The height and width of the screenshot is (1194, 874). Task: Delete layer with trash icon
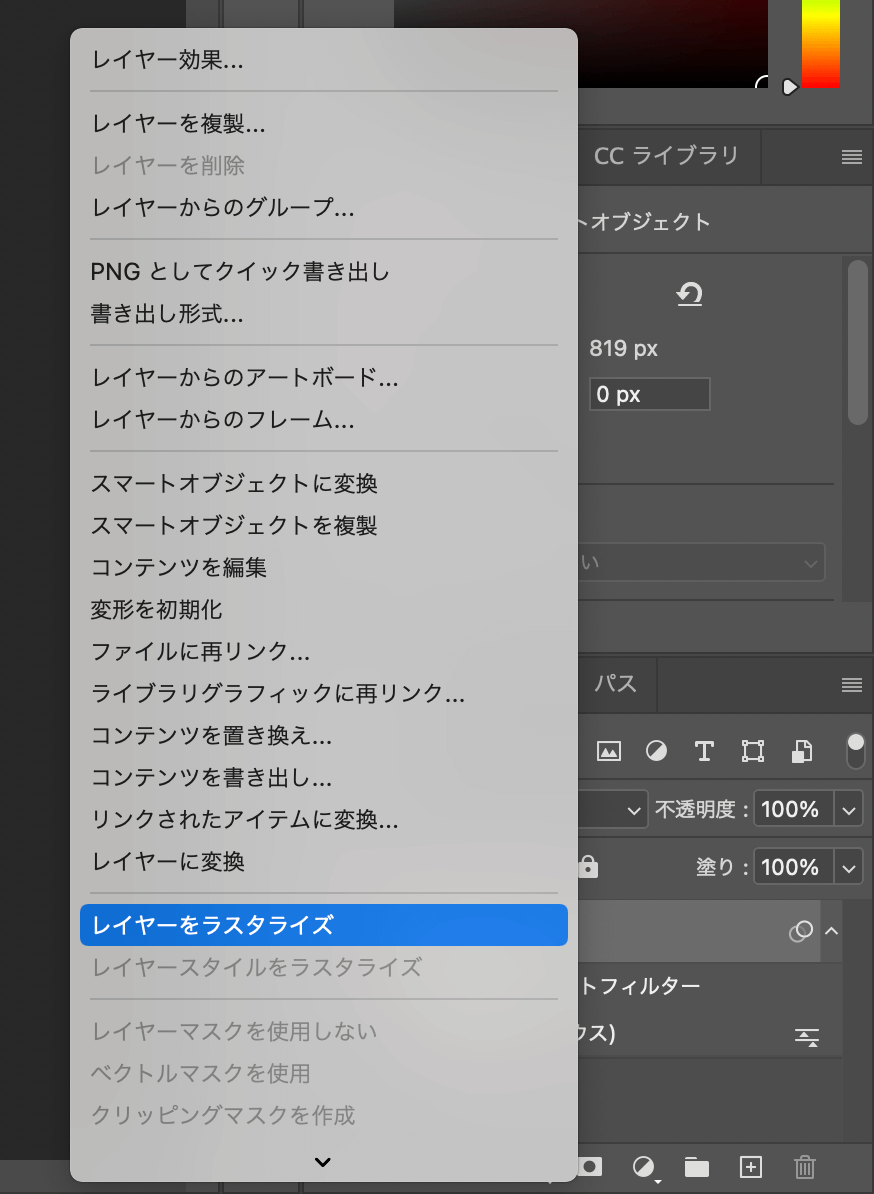805,1167
